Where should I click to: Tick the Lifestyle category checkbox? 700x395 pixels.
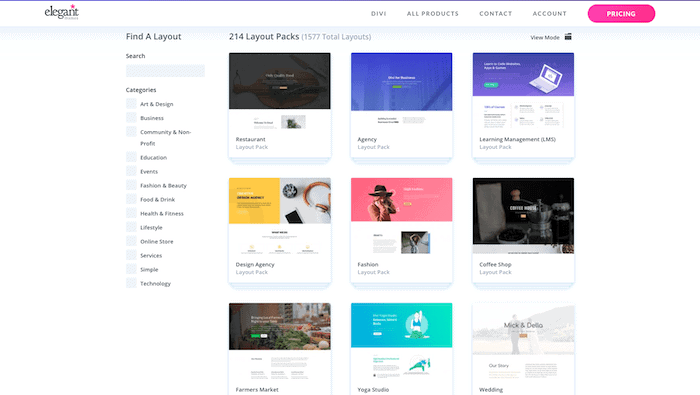tap(131, 227)
